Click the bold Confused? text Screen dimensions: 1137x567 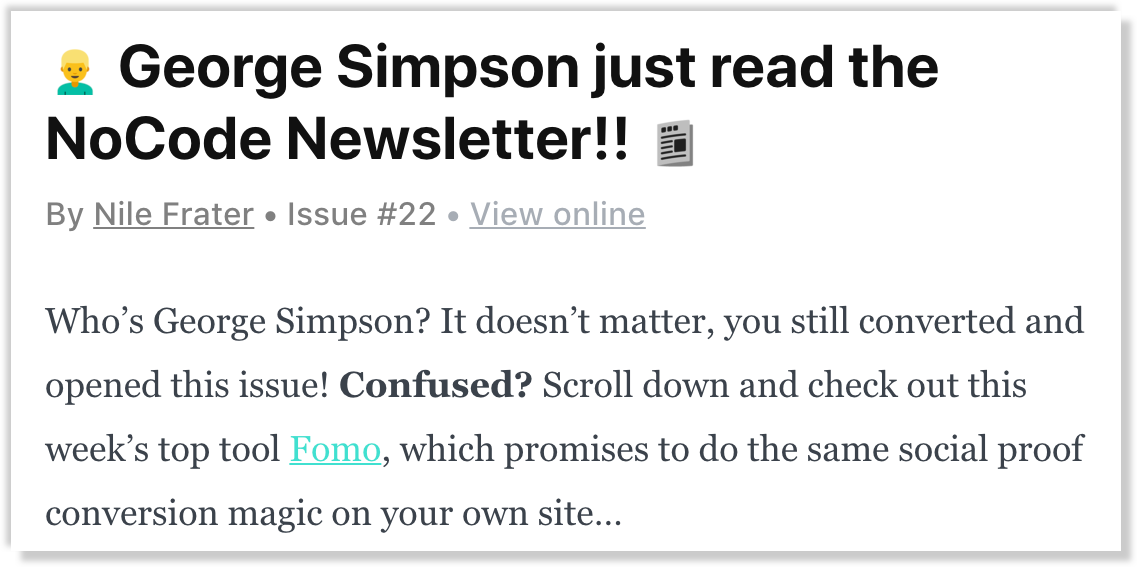(436, 386)
